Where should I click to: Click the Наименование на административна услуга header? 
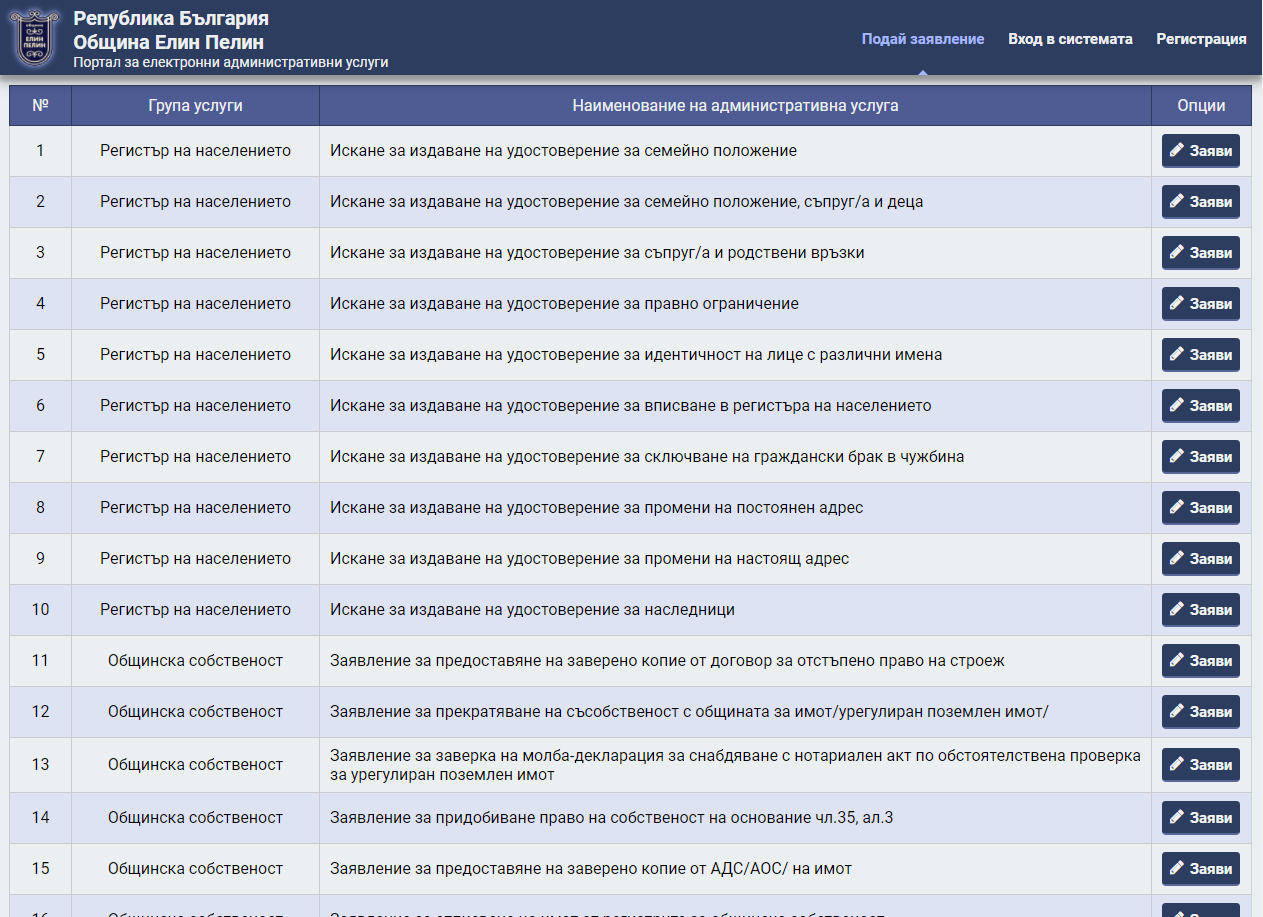tap(735, 105)
